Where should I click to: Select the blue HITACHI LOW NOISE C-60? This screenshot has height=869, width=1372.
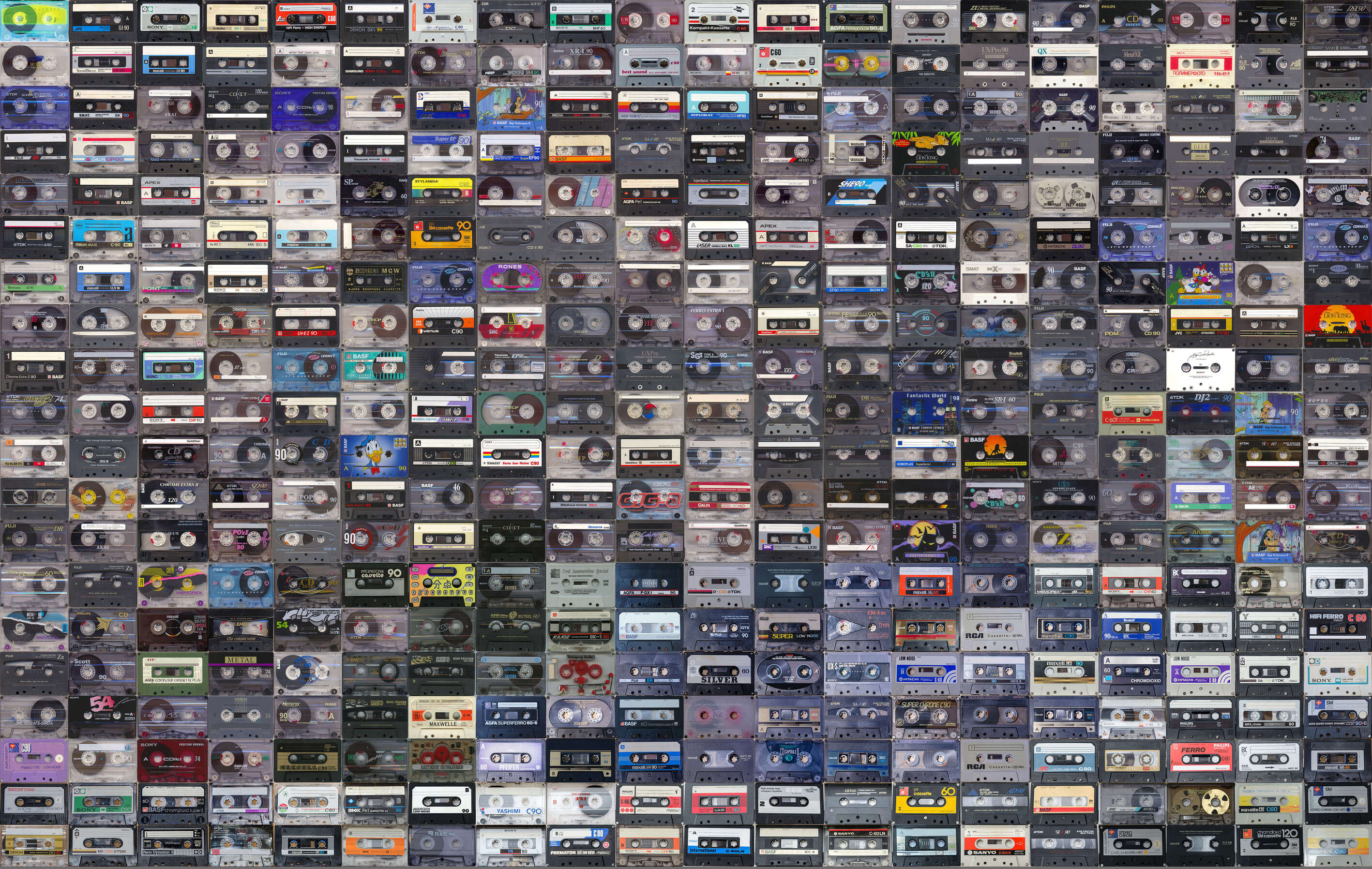click(926, 673)
